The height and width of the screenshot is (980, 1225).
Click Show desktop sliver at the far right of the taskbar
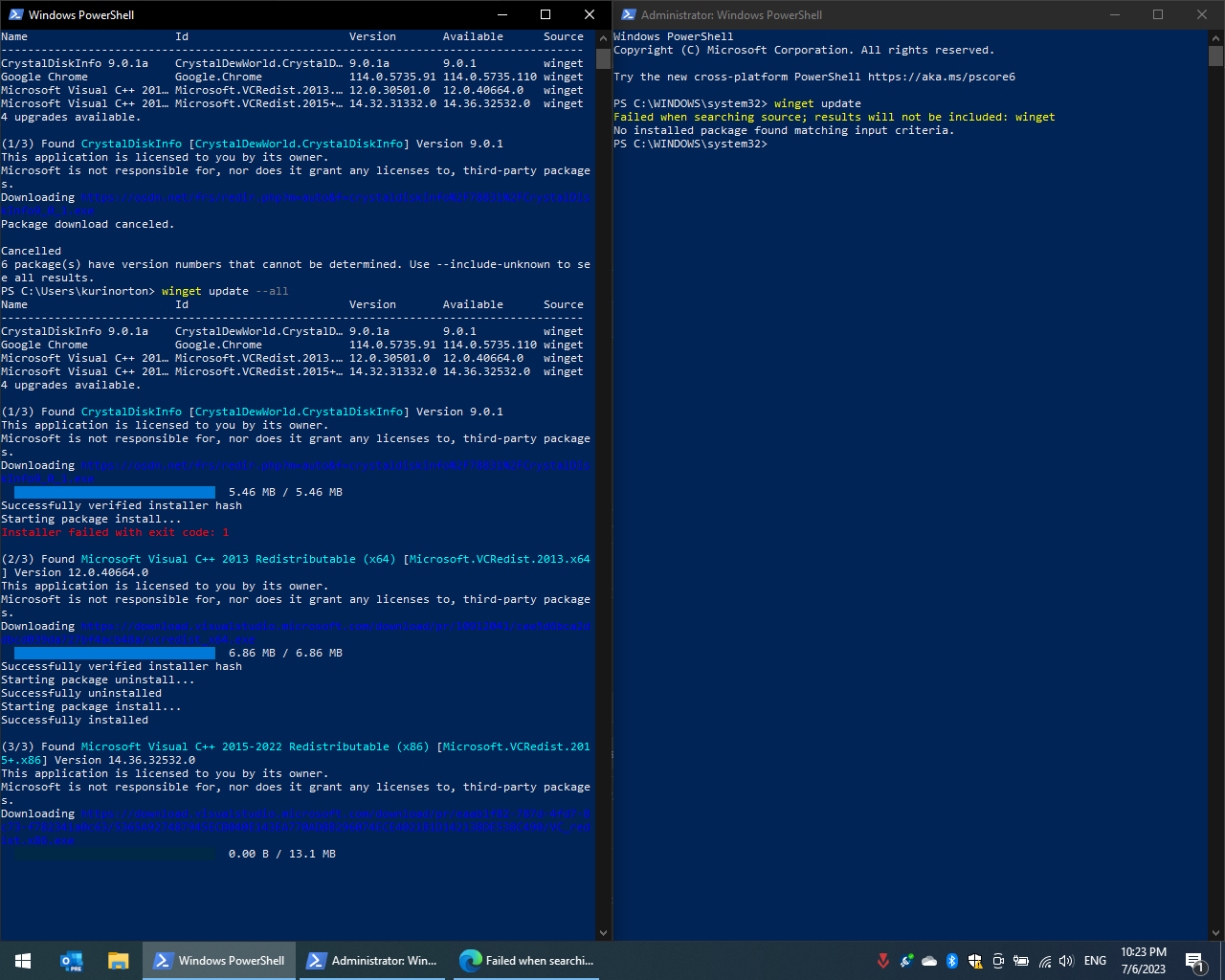1222,961
